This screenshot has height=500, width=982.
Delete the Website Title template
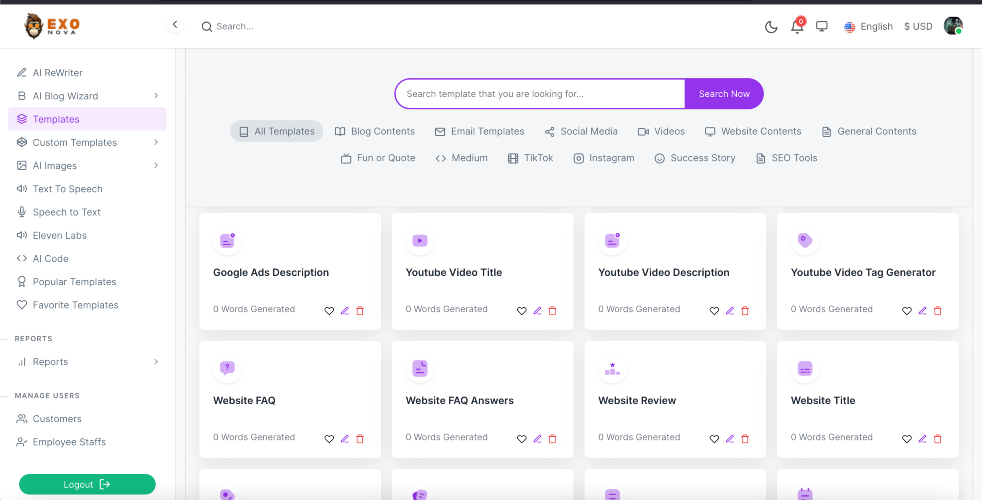tap(938, 439)
